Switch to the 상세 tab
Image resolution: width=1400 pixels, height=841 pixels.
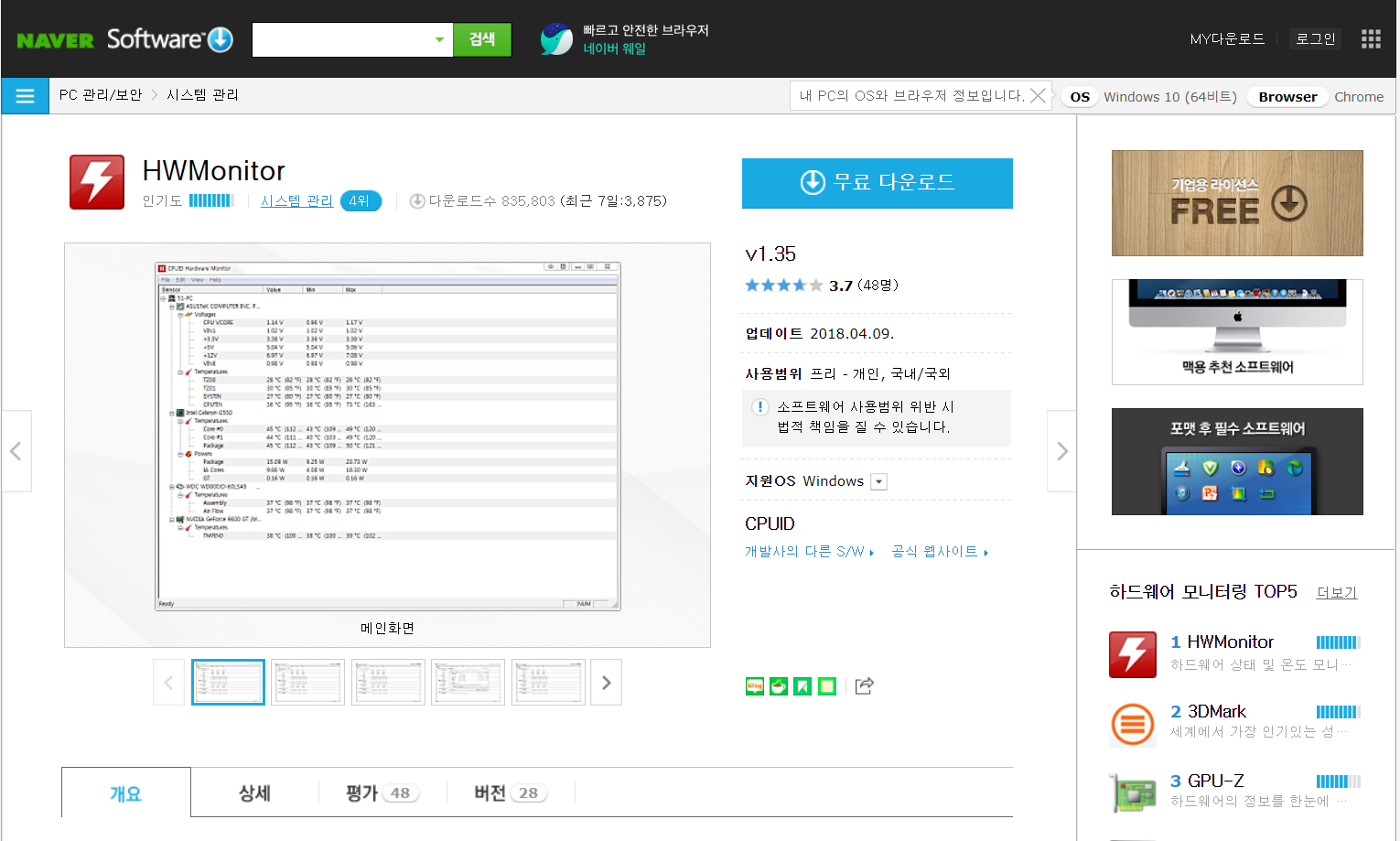[254, 792]
